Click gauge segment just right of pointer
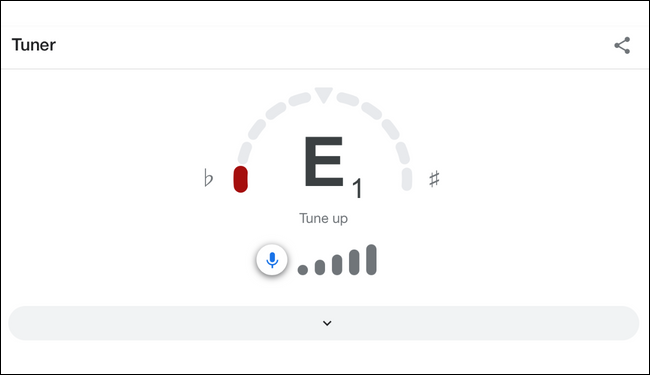This screenshot has width=650, height=375. click(347, 99)
